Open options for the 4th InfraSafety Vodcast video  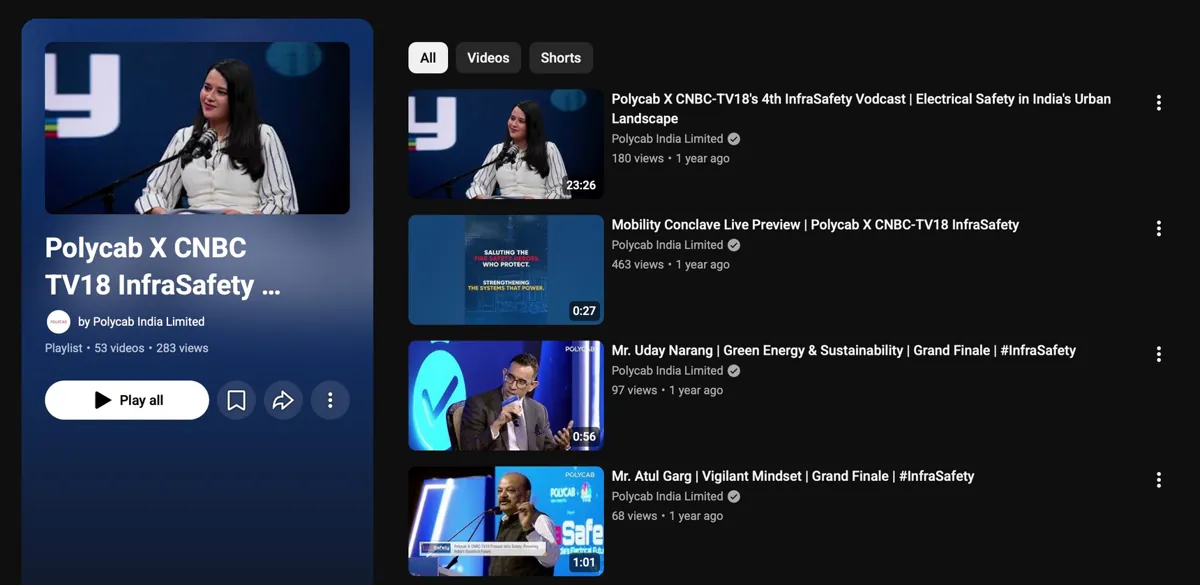pyautogui.click(x=1158, y=103)
